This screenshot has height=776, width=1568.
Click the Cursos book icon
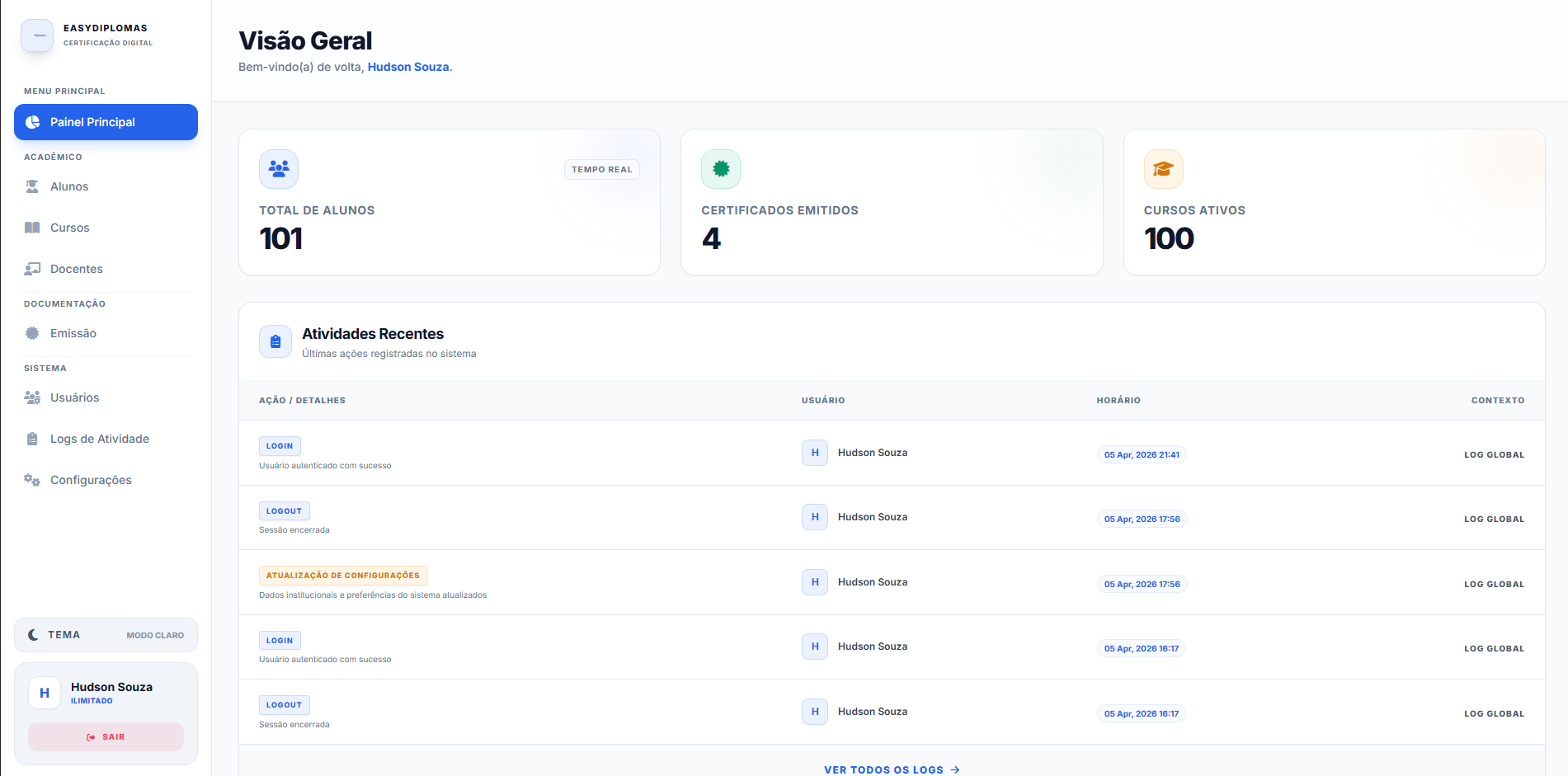pyautogui.click(x=32, y=228)
